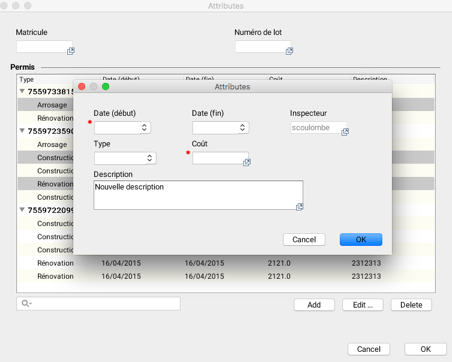Image resolution: width=452 pixels, height=362 pixels.
Task: Click the blue OK button in the dialog
Action: (361, 239)
